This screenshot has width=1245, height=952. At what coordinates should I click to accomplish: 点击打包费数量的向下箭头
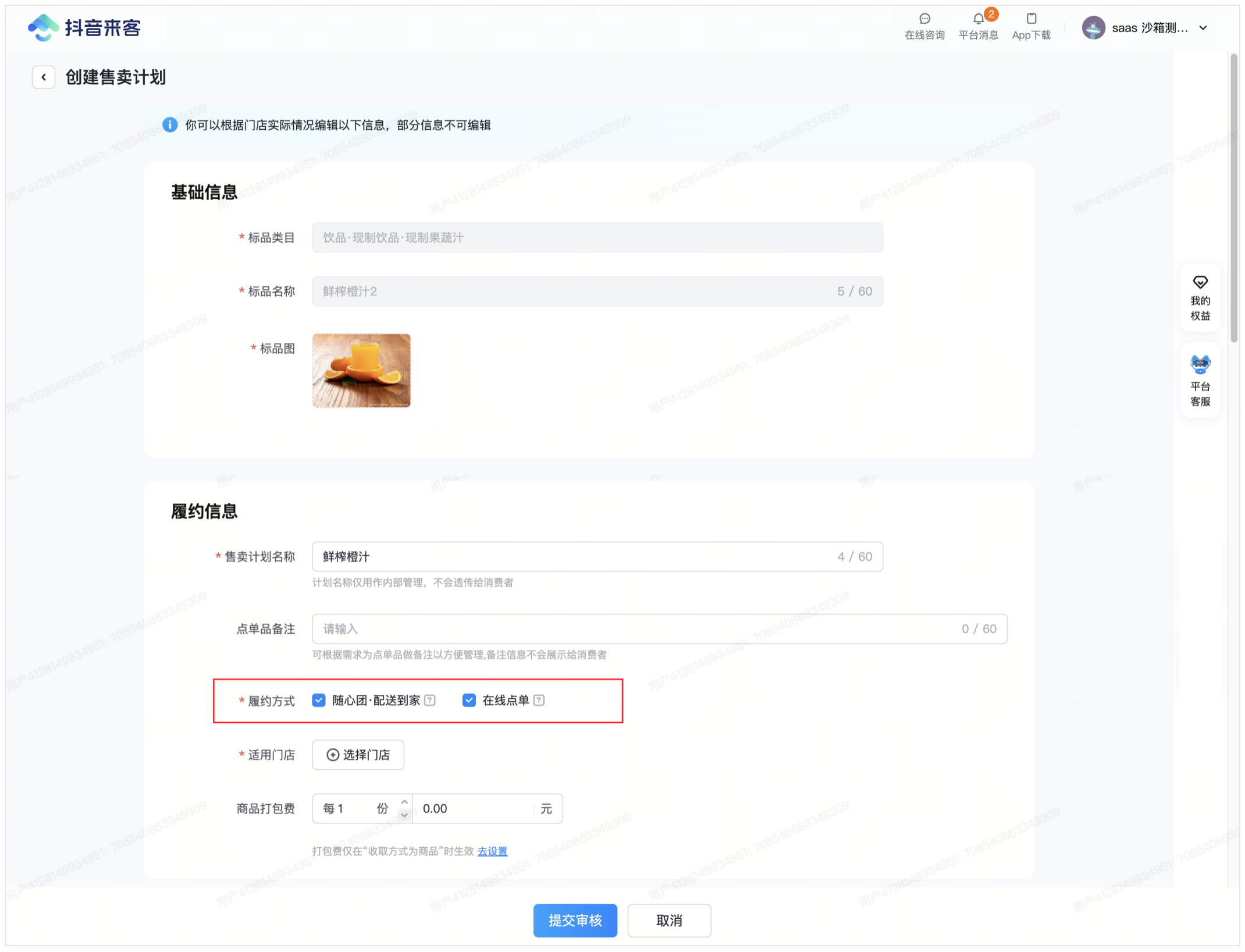pyautogui.click(x=403, y=815)
